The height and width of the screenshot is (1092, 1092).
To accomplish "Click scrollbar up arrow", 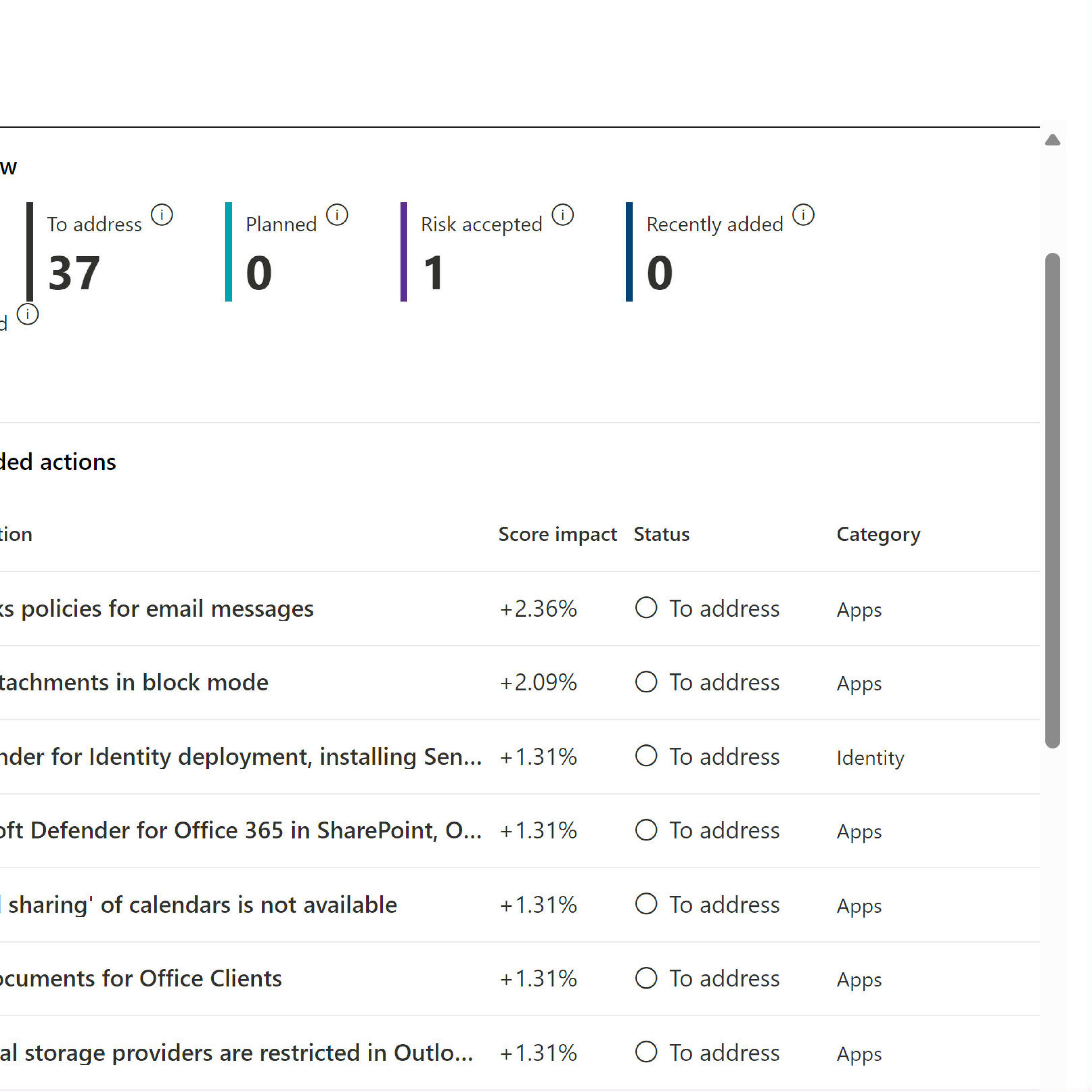I will 1052,140.
